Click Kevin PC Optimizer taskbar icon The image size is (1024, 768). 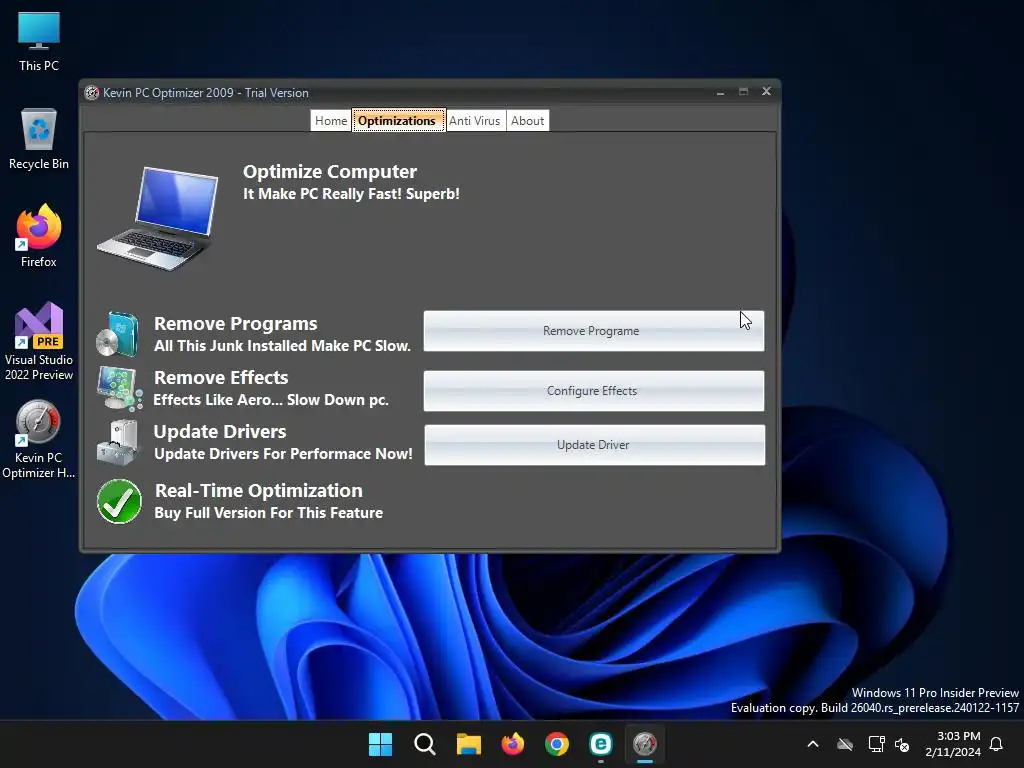(645, 744)
